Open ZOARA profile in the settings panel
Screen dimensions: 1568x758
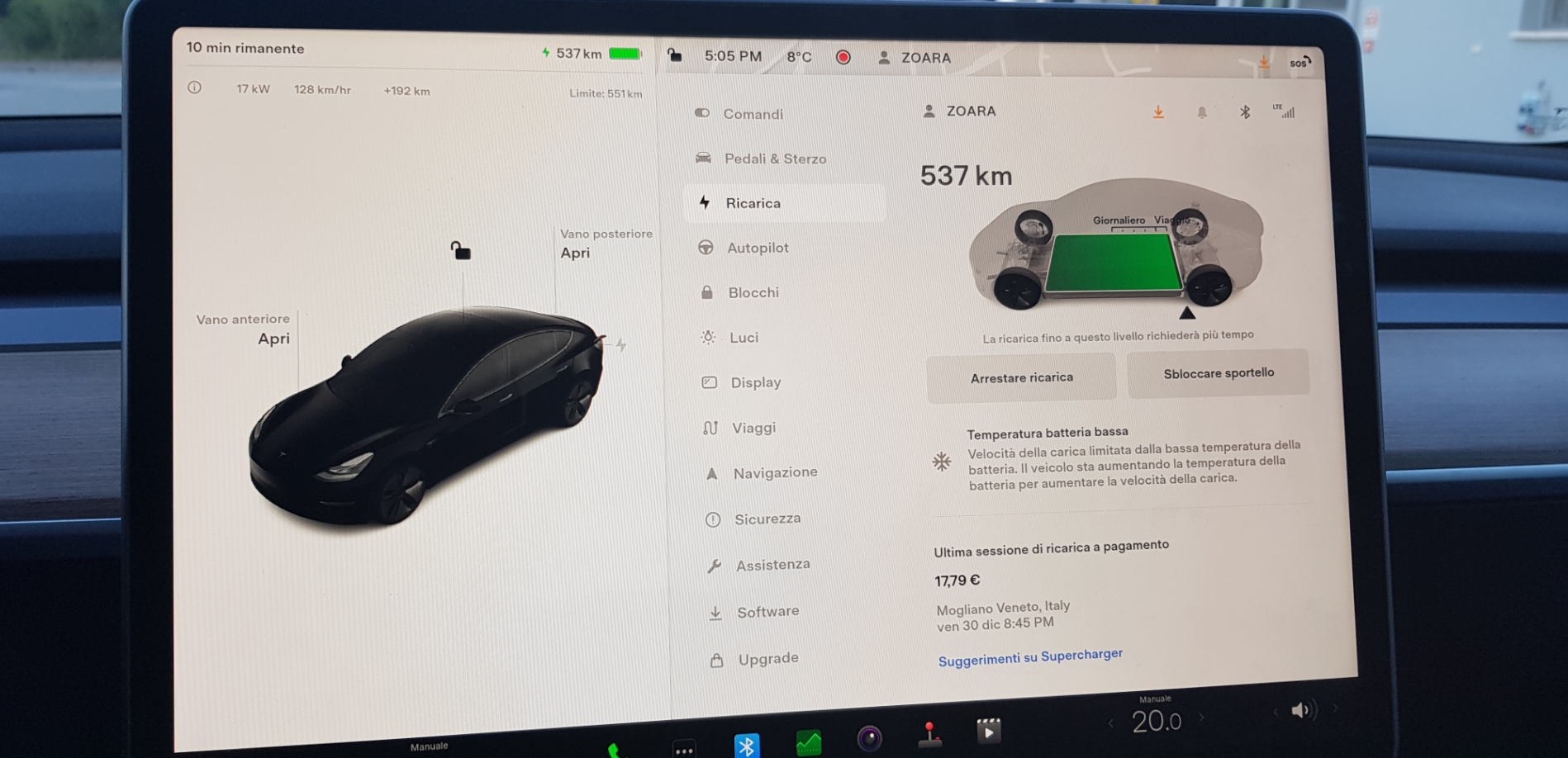tap(960, 111)
